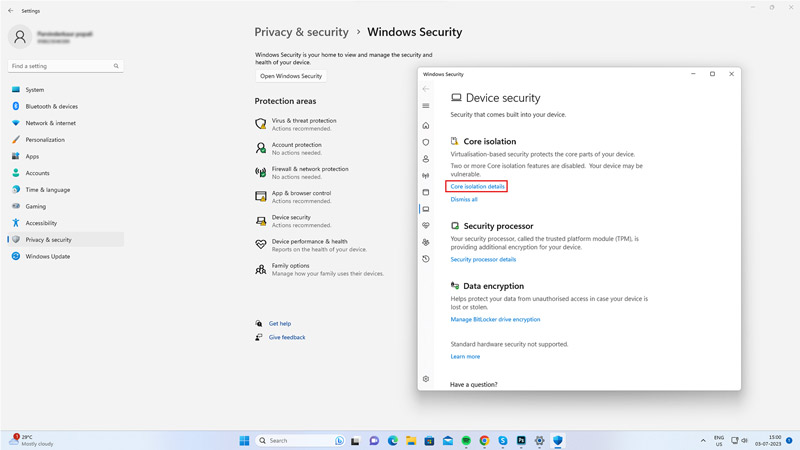
Task: Open Device performance & health area
Action: click(311, 245)
